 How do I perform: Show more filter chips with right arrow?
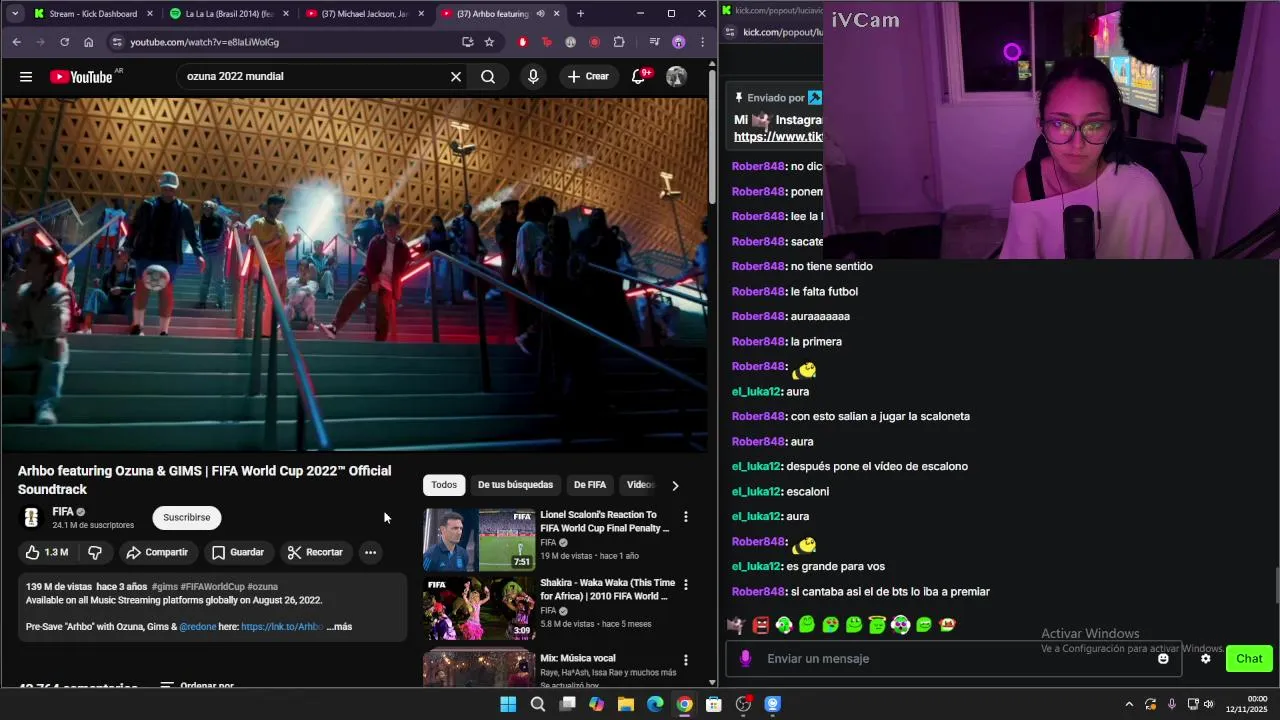click(675, 485)
